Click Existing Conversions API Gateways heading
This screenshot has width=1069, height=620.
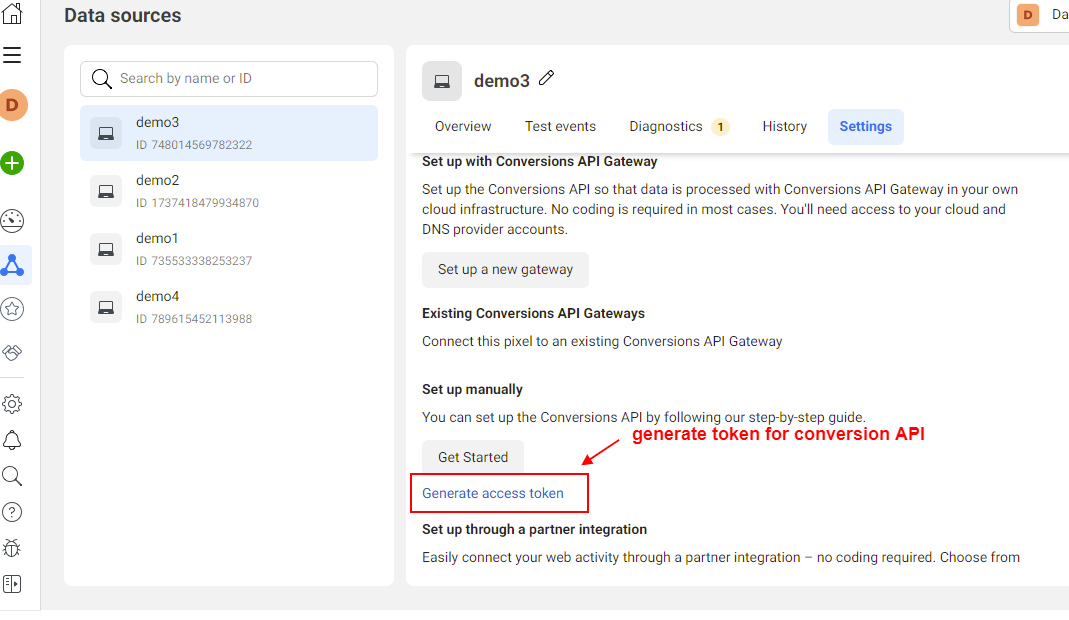[x=533, y=313]
